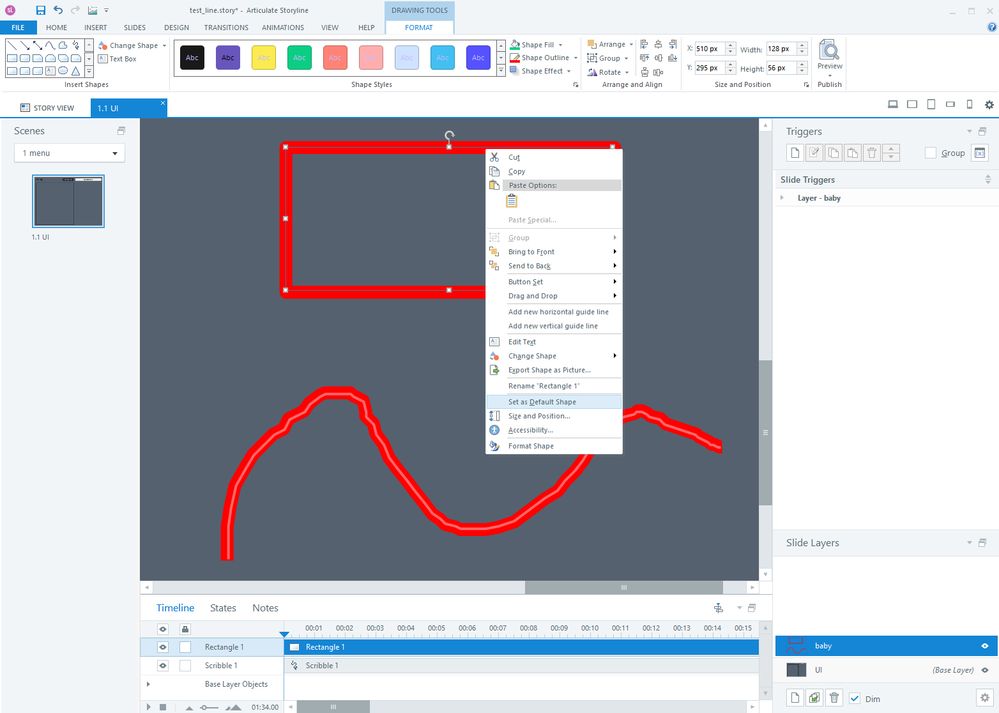Expand Base Layer Objects in timeline
This screenshot has height=713, width=999.
[x=148, y=684]
